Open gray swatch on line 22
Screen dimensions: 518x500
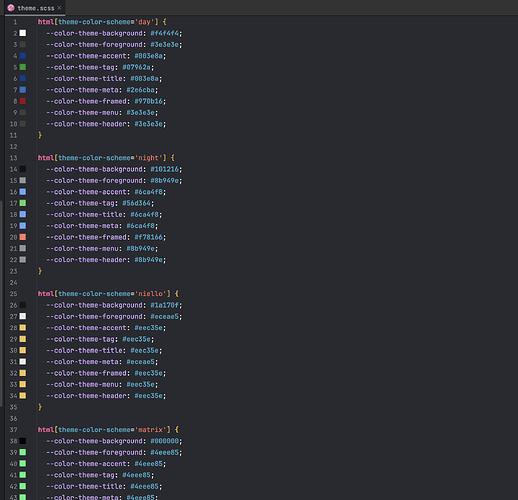23,260
